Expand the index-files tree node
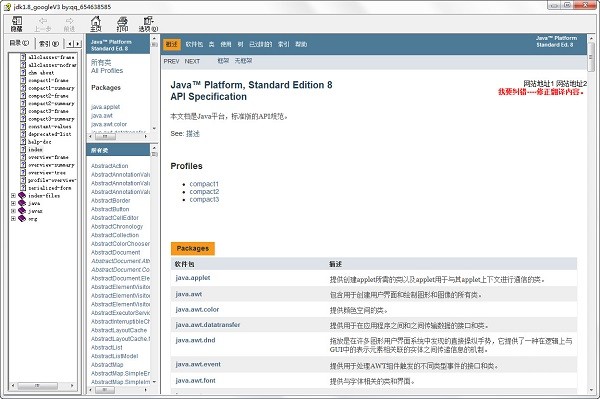Viewport: 600px width, 399px height. [x=13, y=195]
